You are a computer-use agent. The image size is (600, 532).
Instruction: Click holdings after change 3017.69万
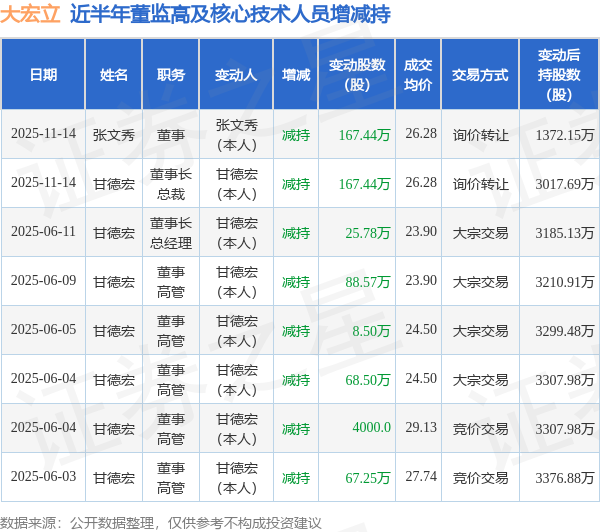coord(564,184)
